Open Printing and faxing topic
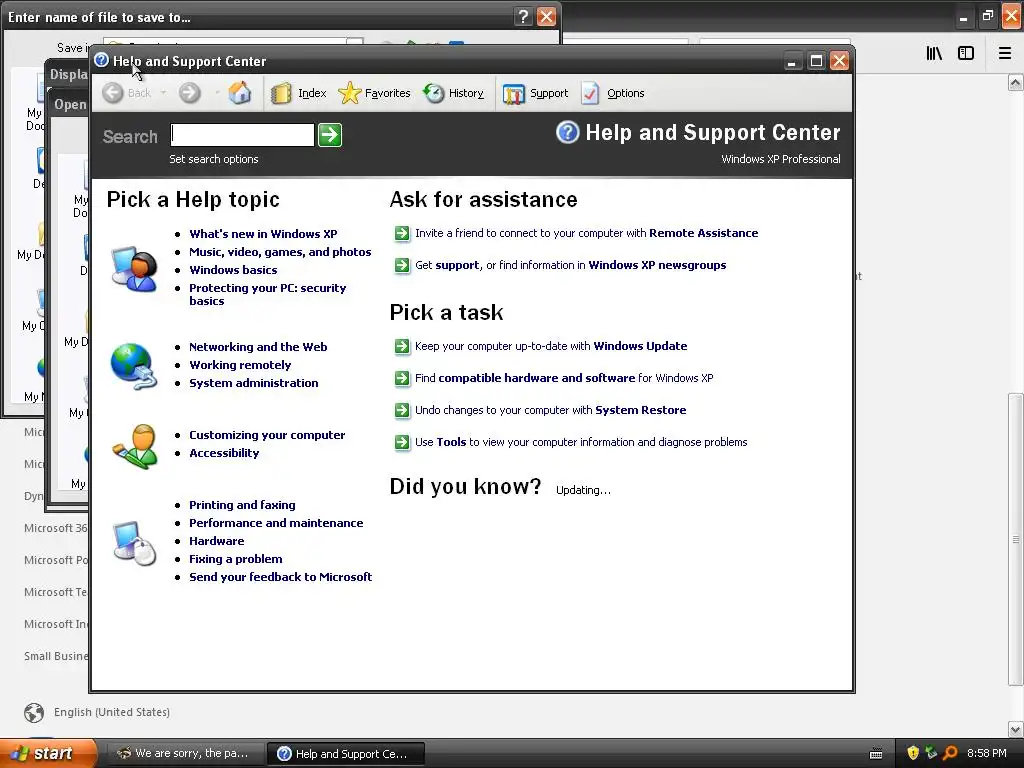 [x=242, y=505]
